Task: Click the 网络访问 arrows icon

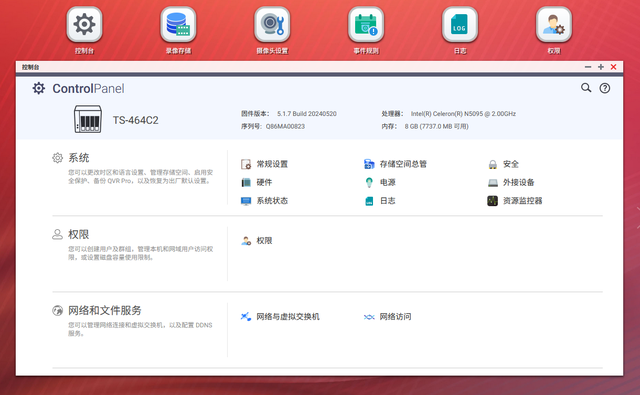Action: (x=369, y=317)
